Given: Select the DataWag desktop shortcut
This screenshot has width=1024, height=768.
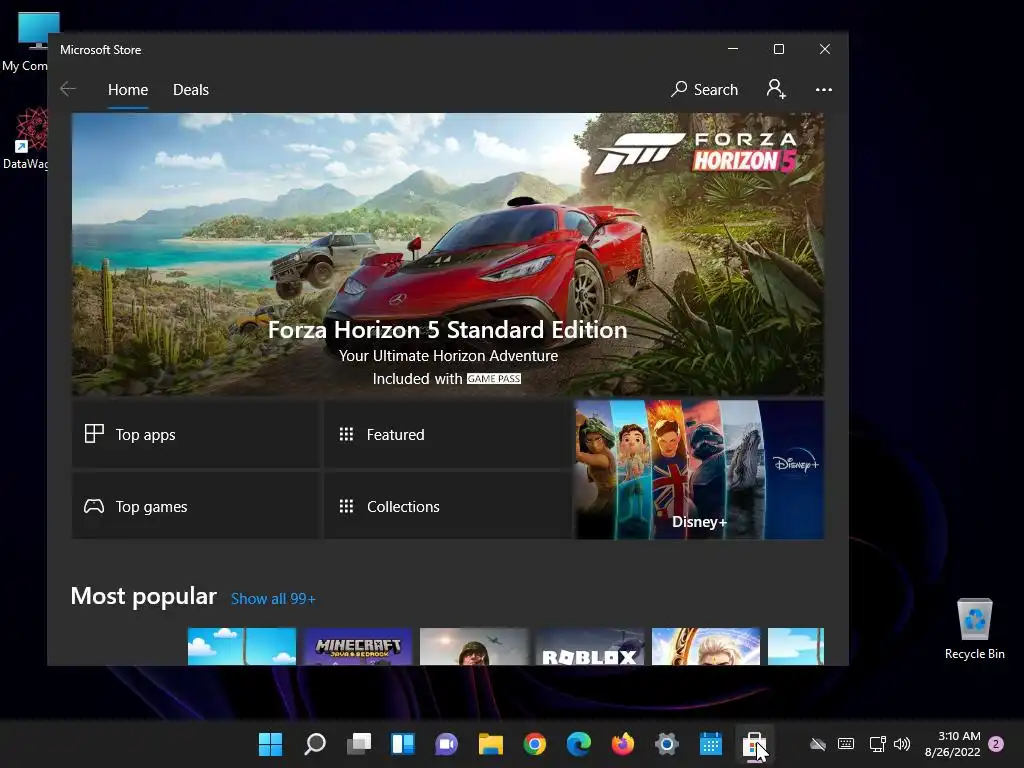Looking at the screenshot, I should 29,139.
